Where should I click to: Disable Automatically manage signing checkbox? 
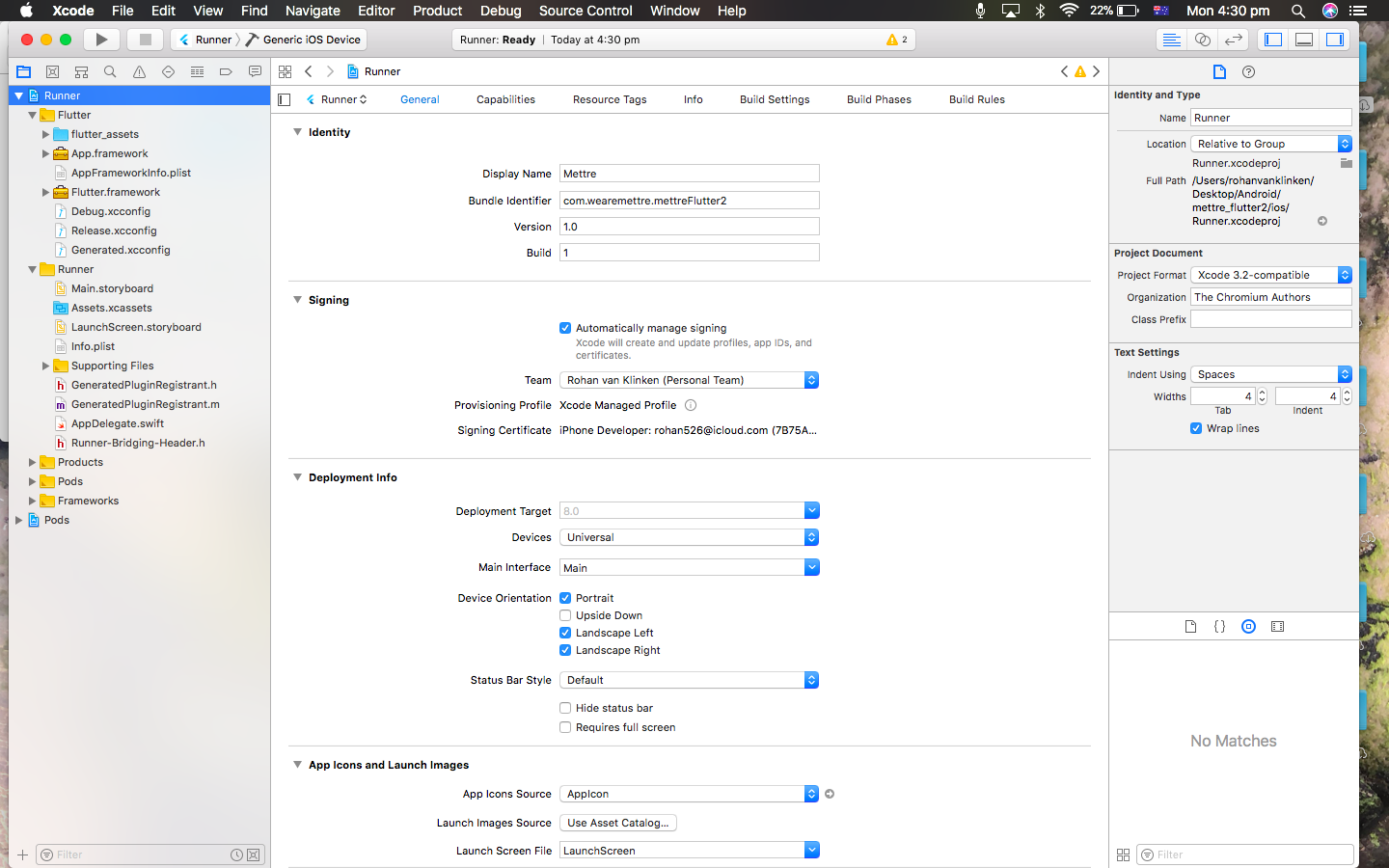pos(565,328)
